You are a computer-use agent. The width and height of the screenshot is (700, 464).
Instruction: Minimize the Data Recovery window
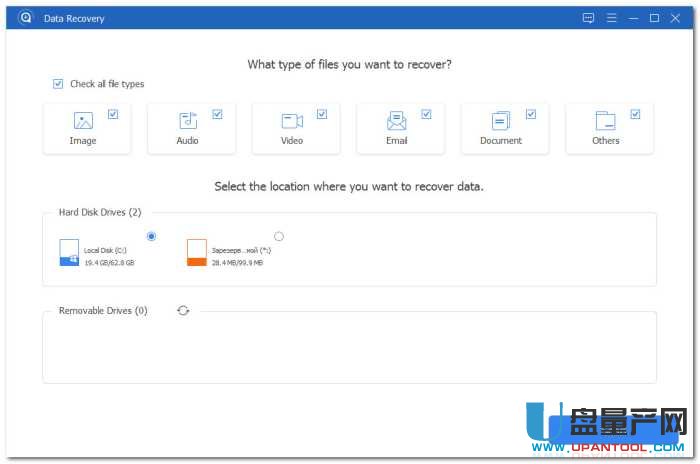point(633,18)
